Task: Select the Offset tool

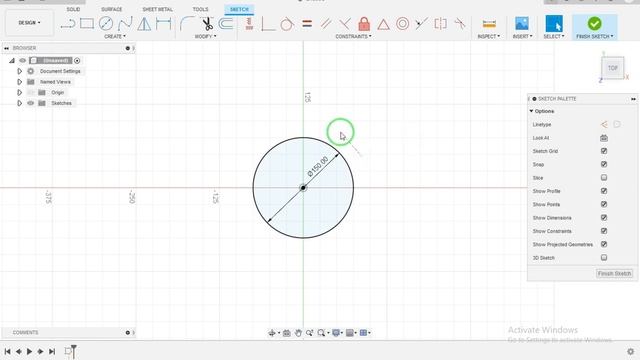Action: pyautogui.click(x=226, y=24)
